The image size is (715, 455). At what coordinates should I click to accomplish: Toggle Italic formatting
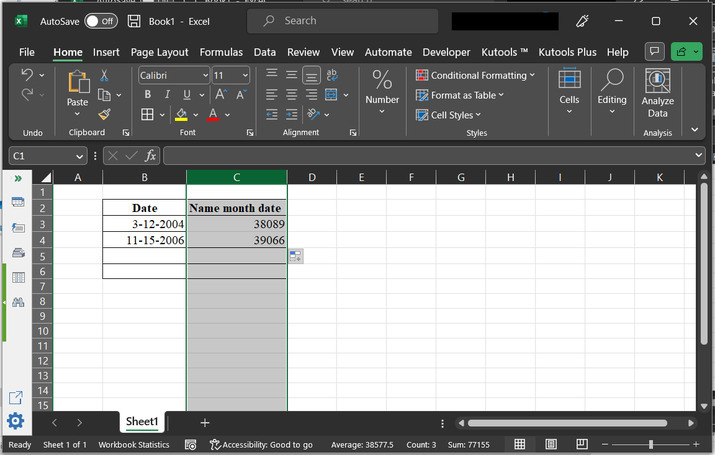[167, 95]
